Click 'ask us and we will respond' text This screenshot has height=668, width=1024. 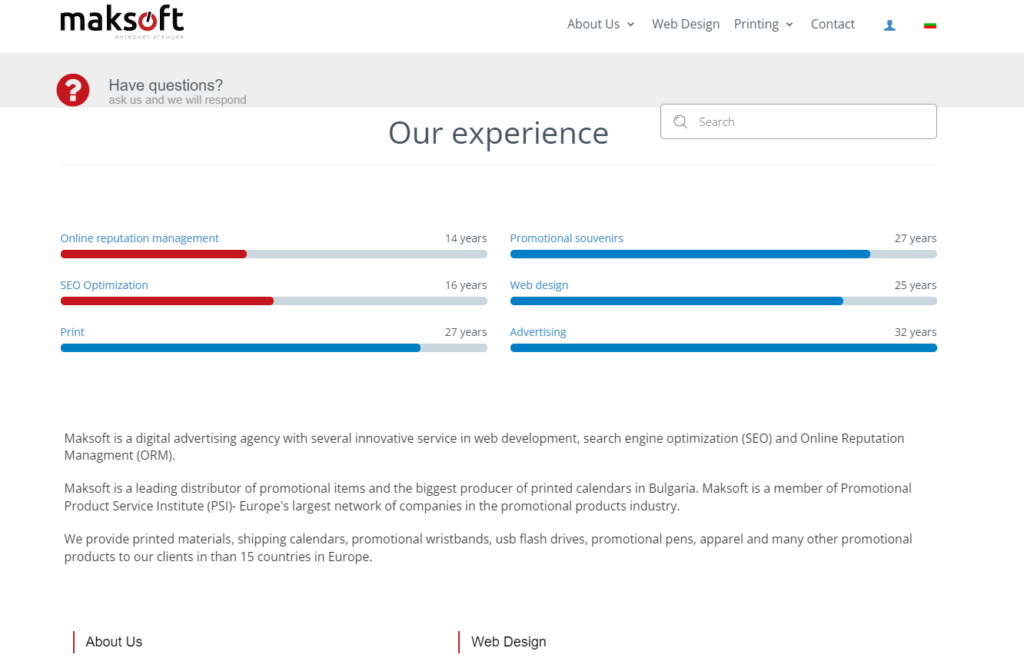[177, 100]
